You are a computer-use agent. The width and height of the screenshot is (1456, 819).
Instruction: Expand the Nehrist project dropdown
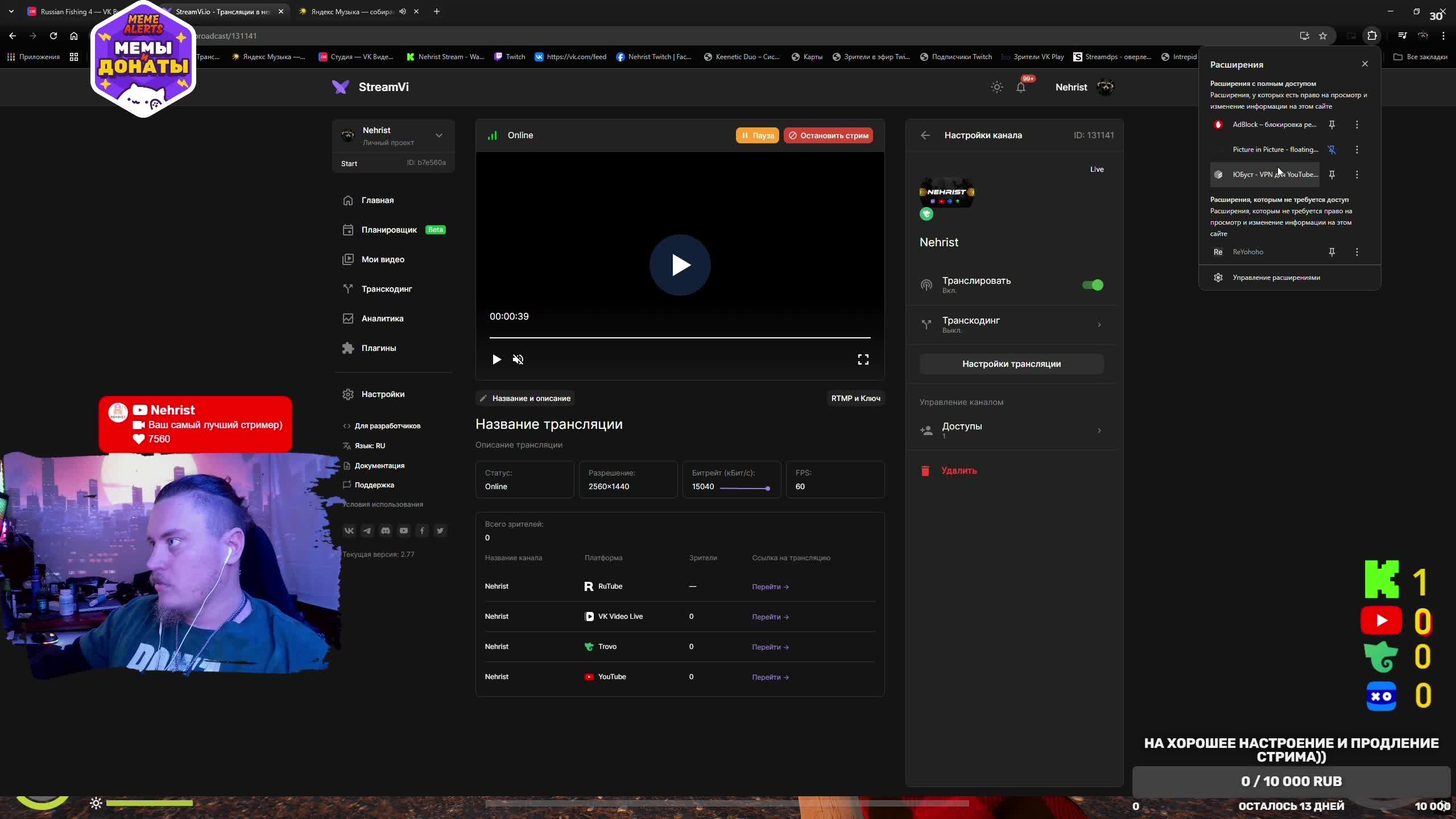[439, 135]
